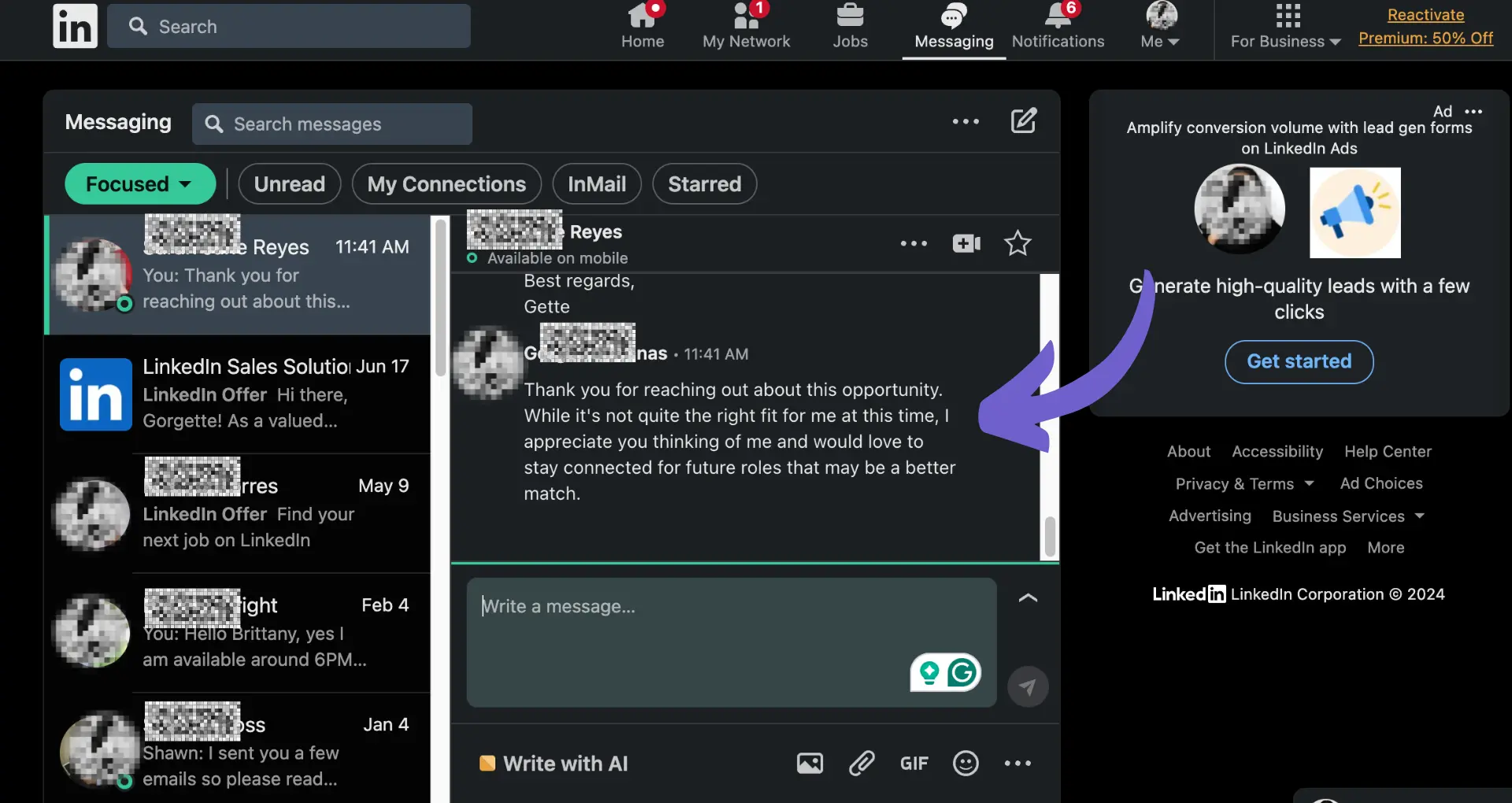Click into the Write a message box
The width and height of the screenshot is (1512, 803).
click(732, 642)
